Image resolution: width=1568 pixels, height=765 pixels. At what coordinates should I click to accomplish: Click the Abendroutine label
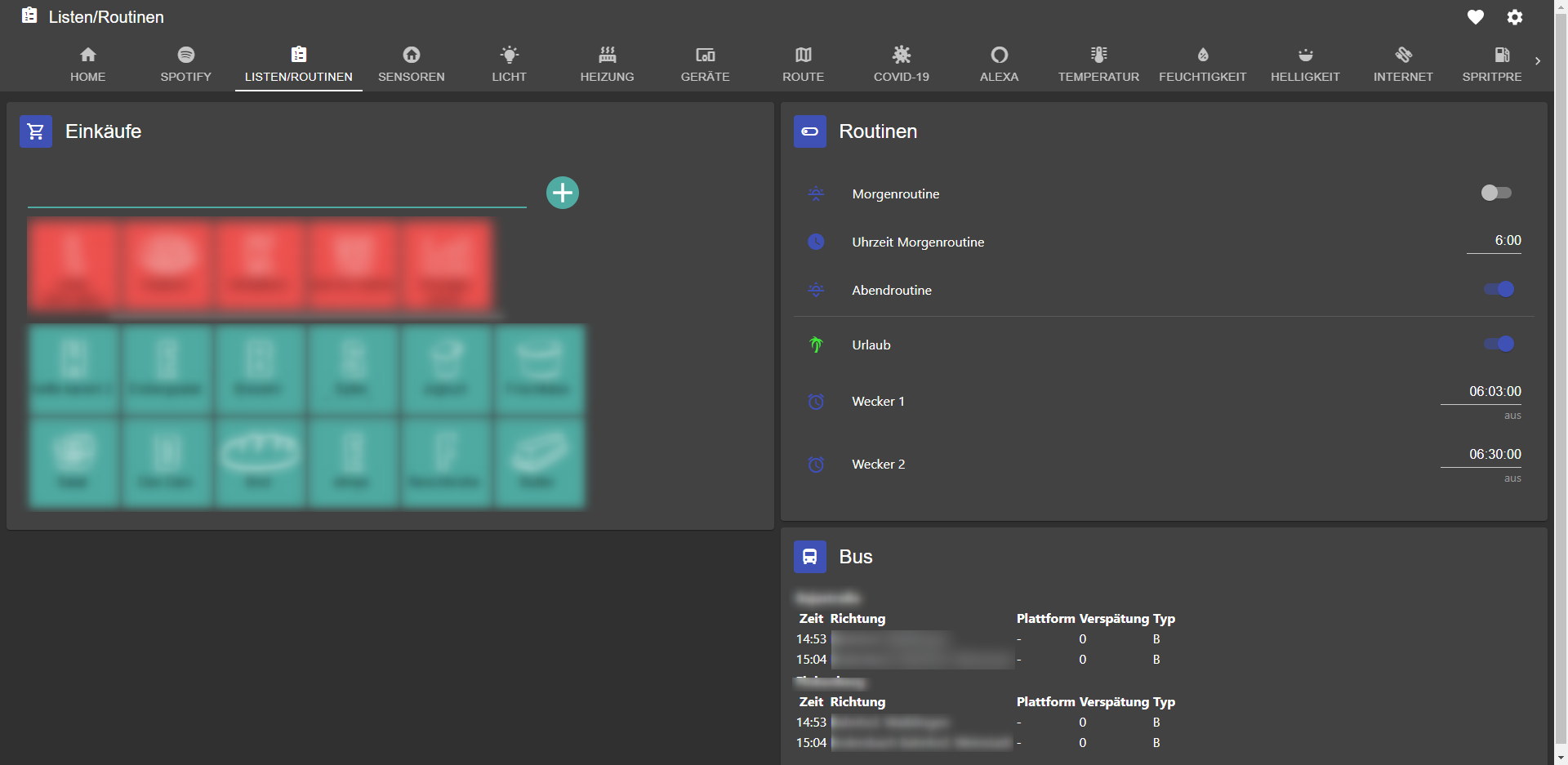[892, 291]
